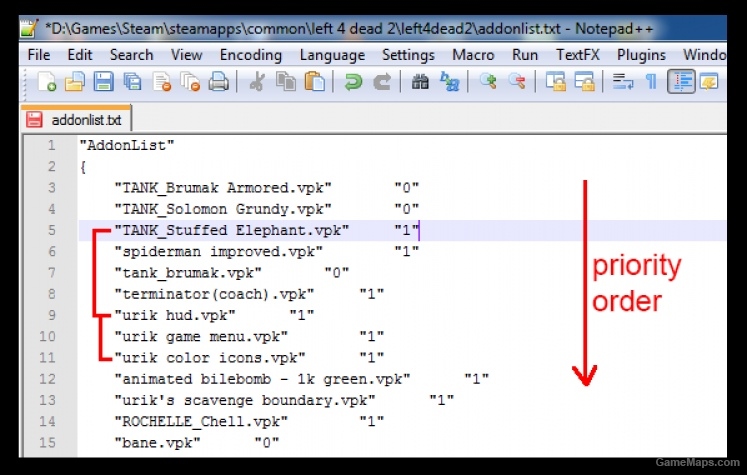Open the Plugins menu
The image size is (747, 475).
641,55
